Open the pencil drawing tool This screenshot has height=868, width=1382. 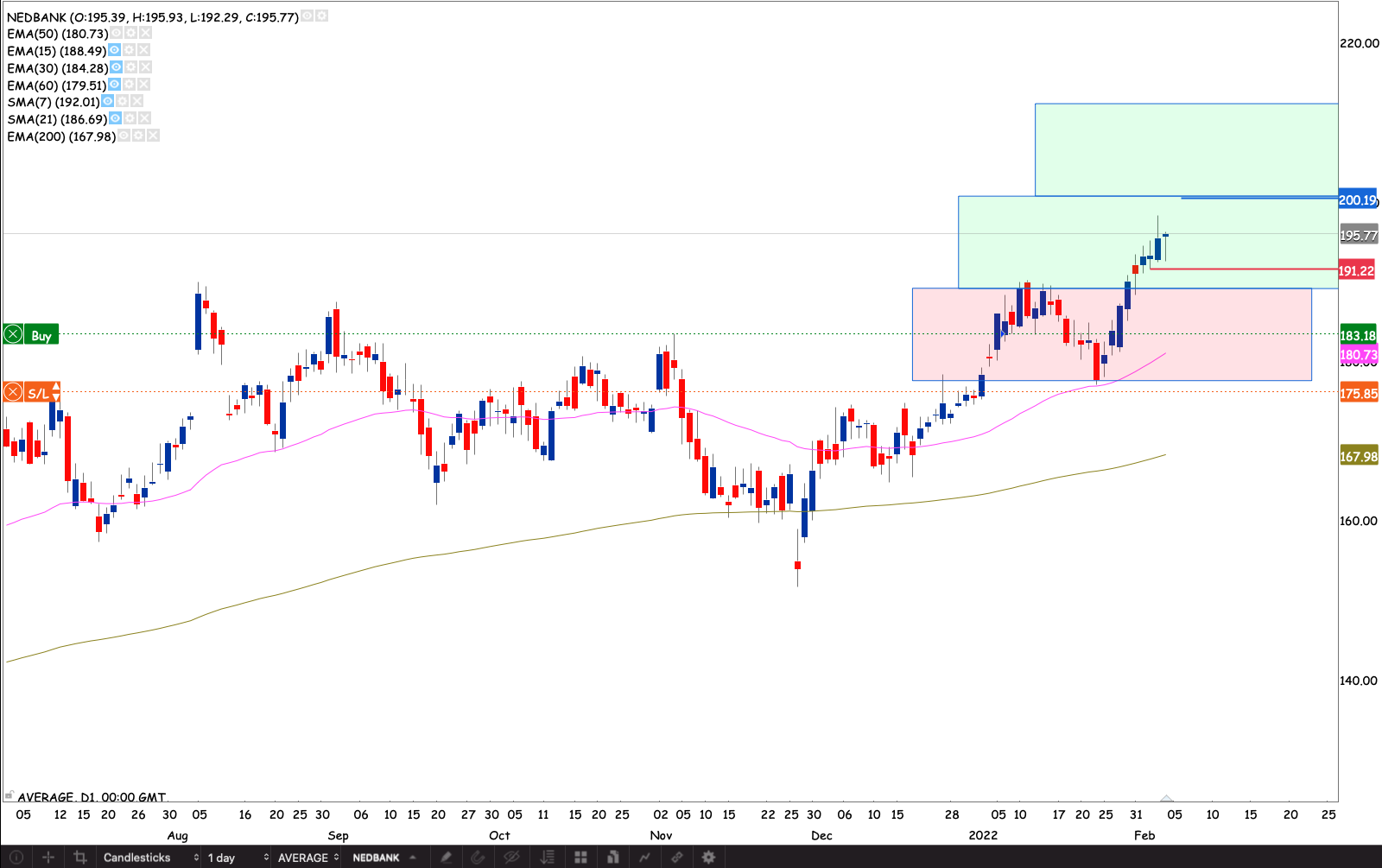446,857
